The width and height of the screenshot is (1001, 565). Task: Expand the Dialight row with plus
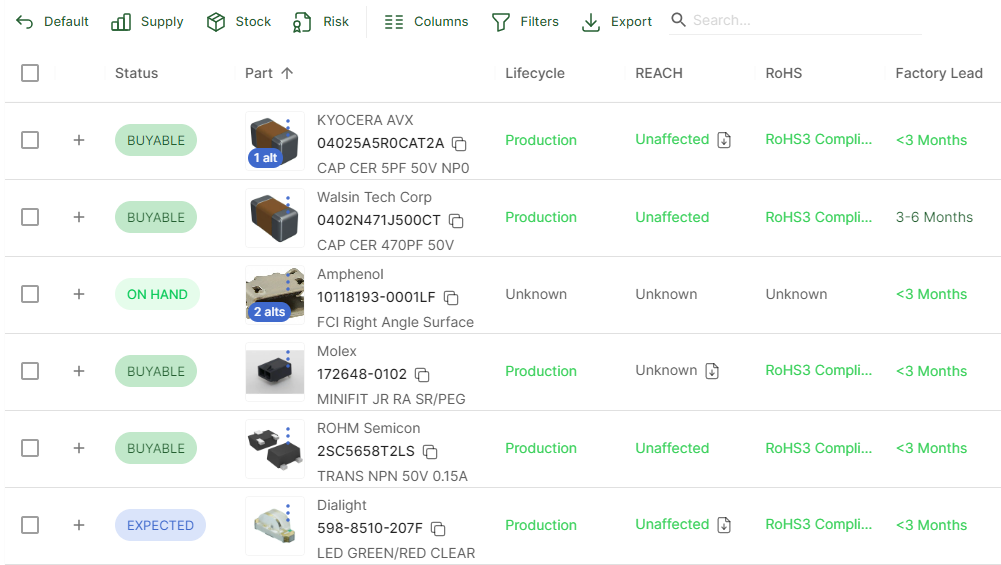click(x=79, y=525)
